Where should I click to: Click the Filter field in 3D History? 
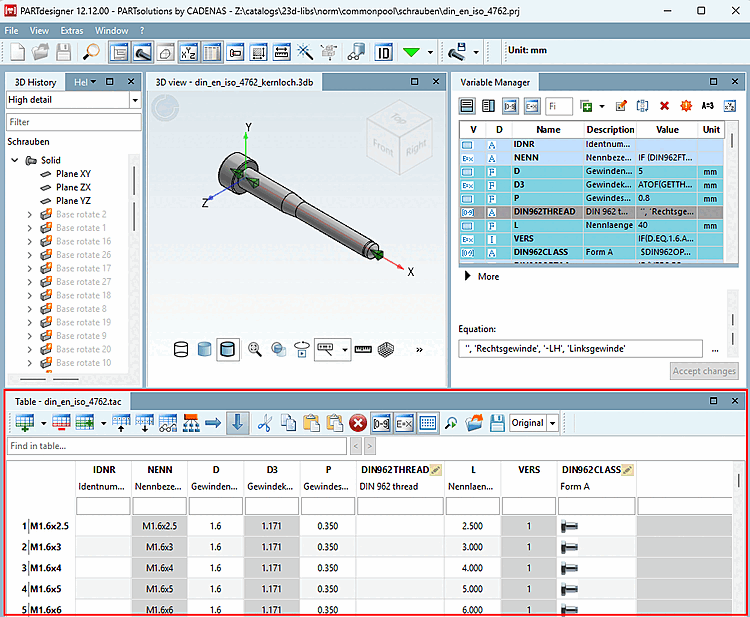point(74,122)
